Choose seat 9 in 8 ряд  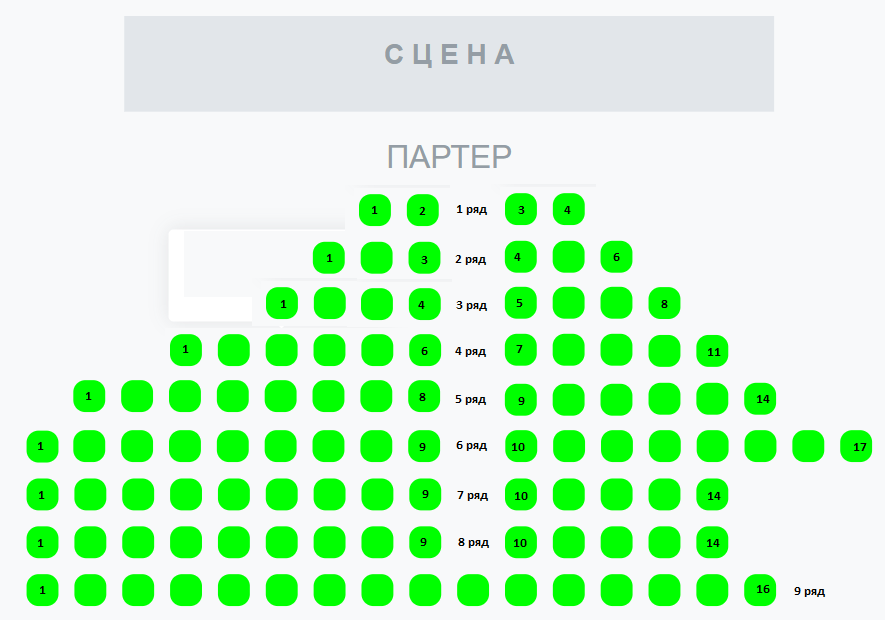(425, 542)
